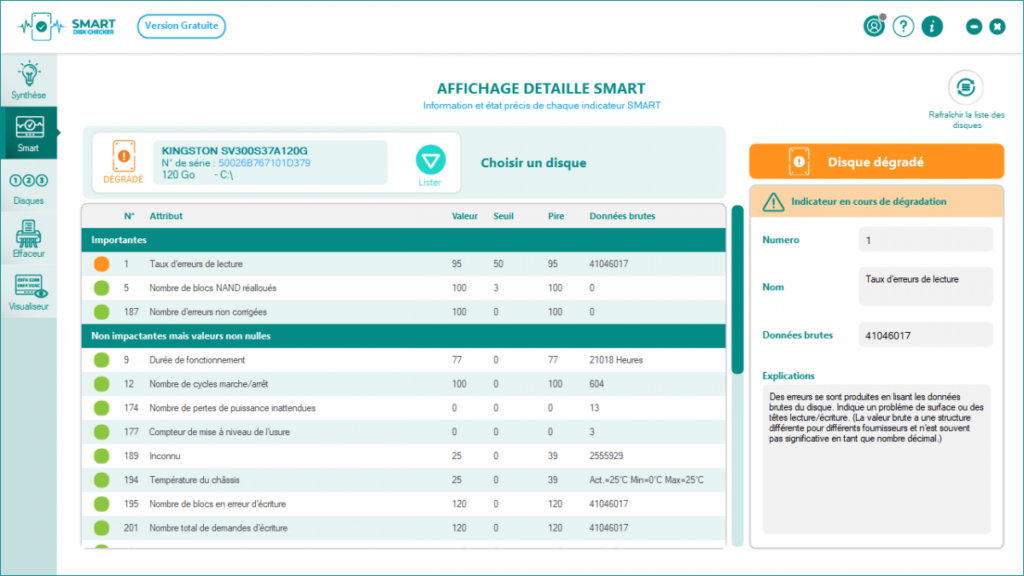Click the Pire column header
The image size is (1024, 576).
[556, 216]
